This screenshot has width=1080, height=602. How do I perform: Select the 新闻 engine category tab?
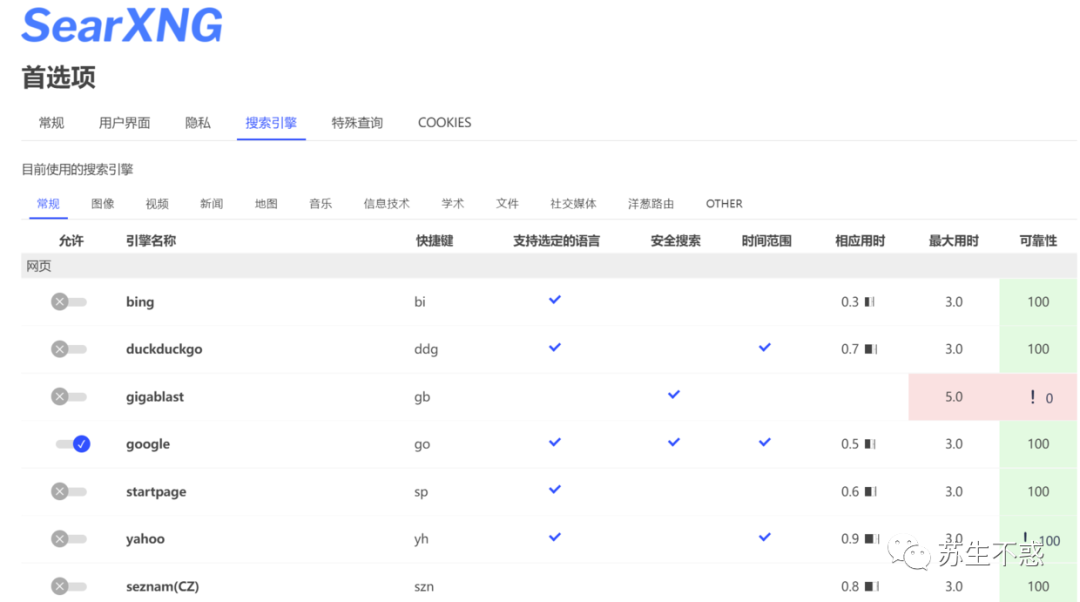coord(211,204)
